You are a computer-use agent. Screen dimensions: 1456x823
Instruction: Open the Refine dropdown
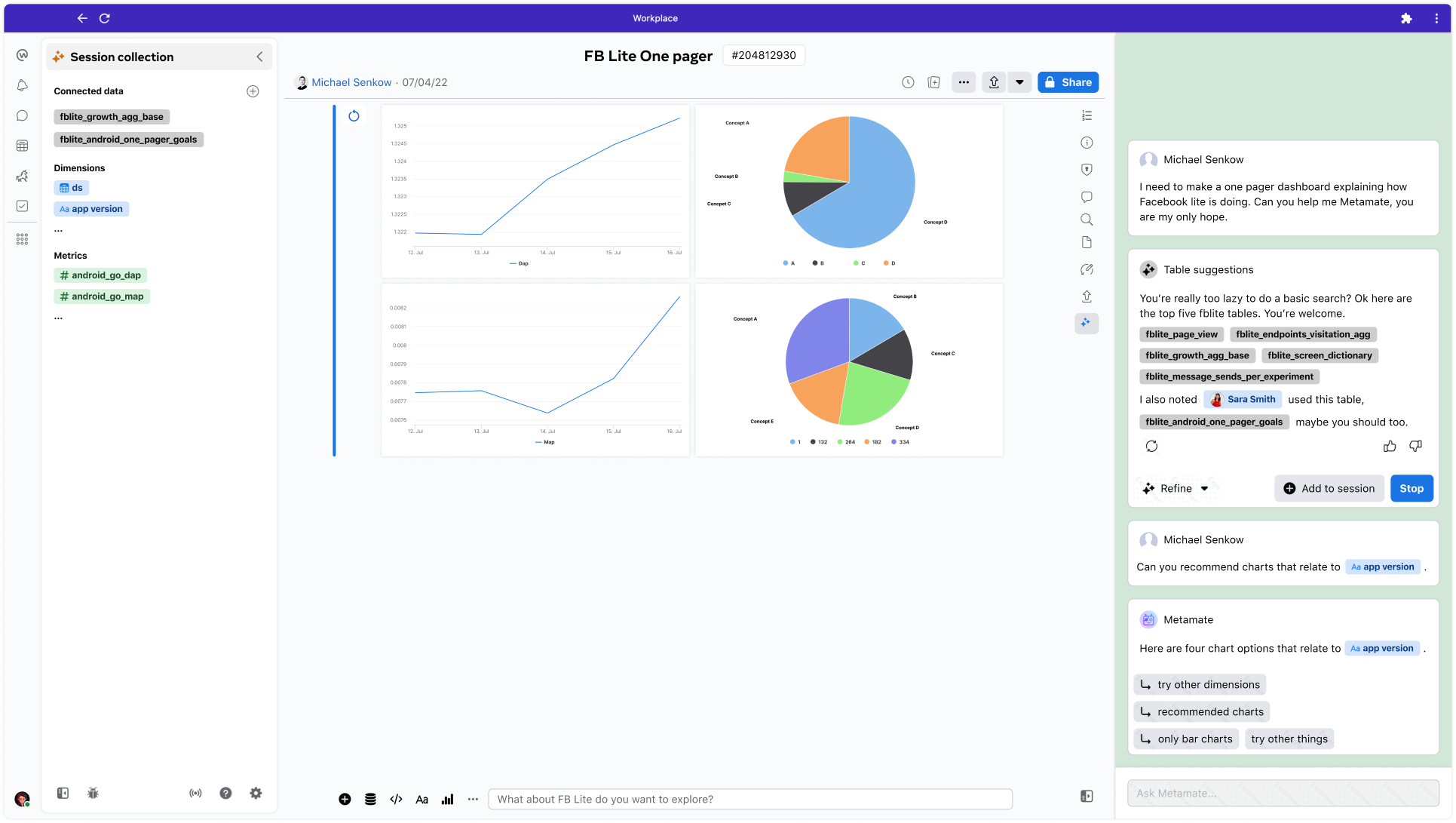point(1176,488)
